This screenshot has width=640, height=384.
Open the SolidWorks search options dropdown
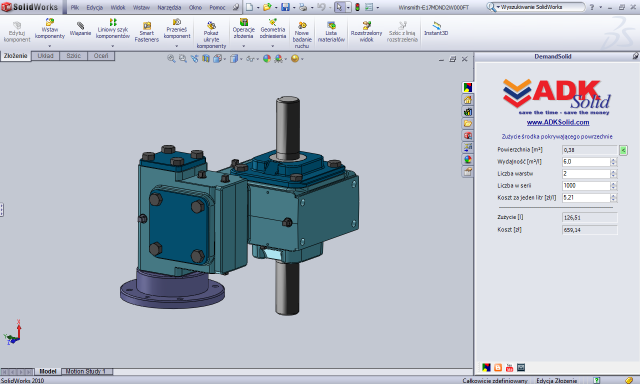[498, 7]
